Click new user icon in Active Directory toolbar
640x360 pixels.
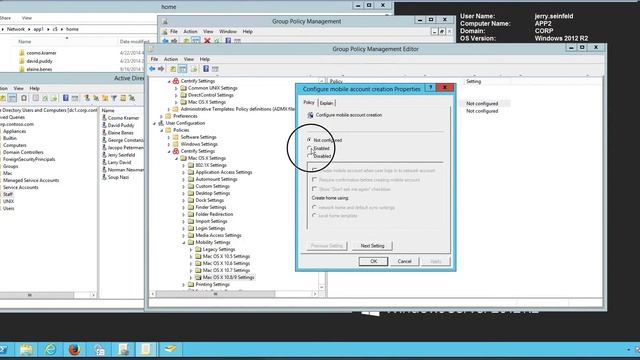87,98
